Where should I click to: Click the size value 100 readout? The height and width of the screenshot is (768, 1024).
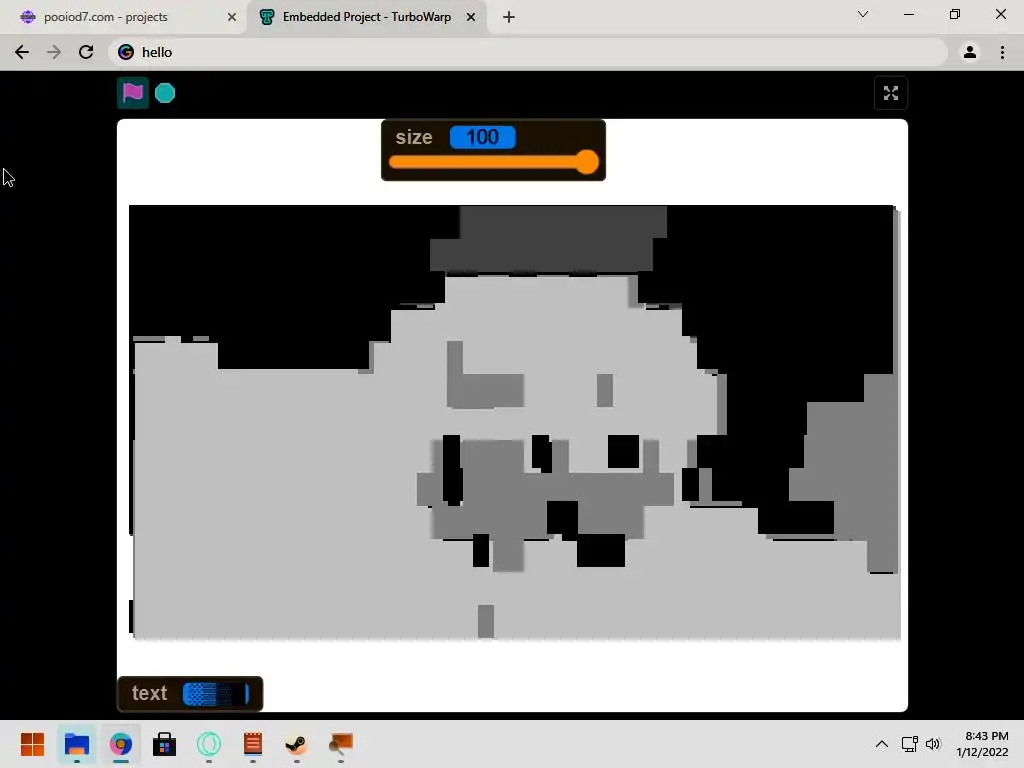[483, 137]
